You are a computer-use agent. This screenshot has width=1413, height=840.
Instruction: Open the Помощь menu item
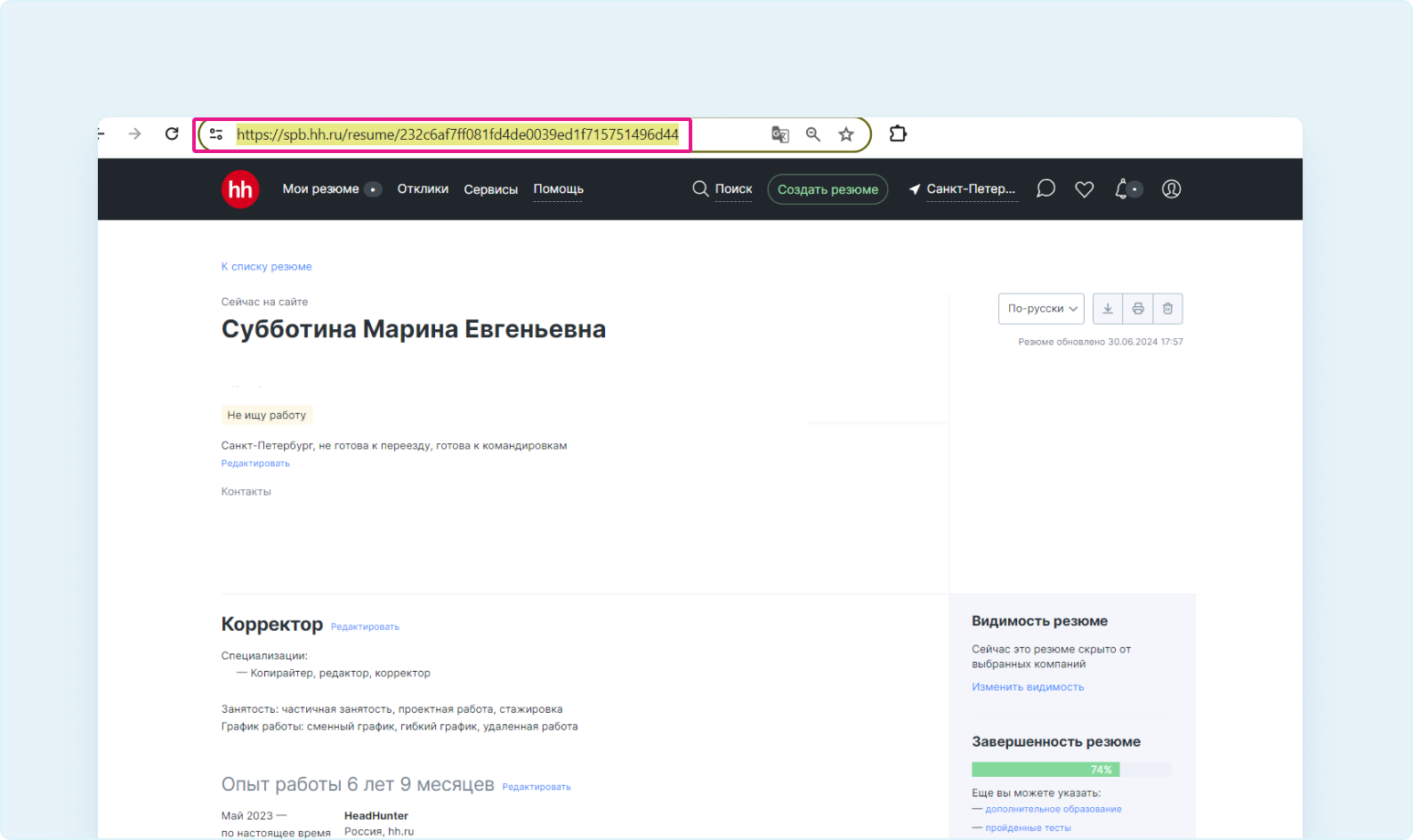coord(558,189)
